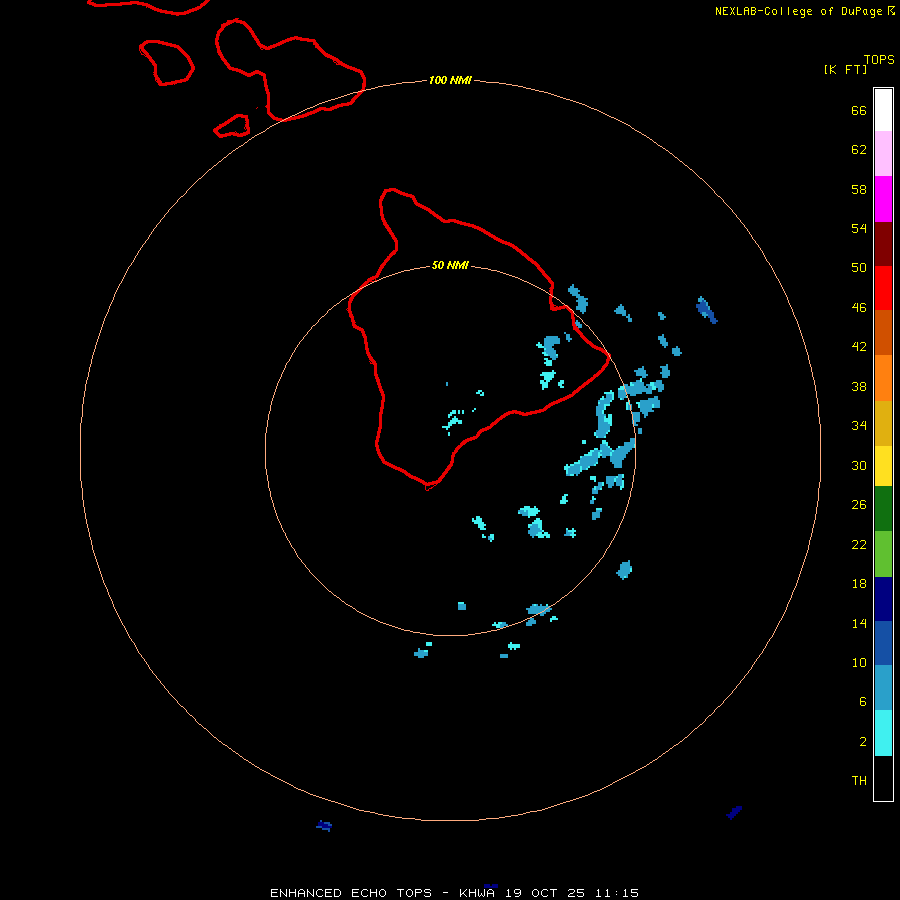Select the light pink legend swatch

coord(883,153)
